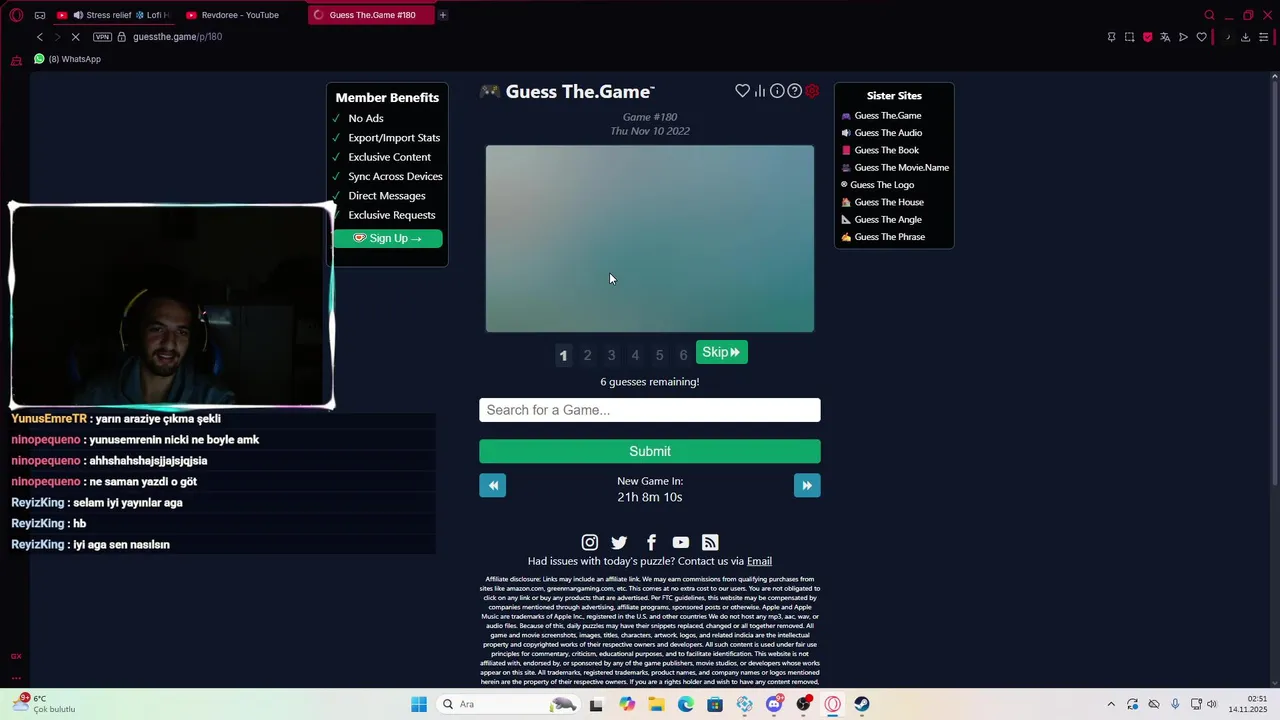Screen dimensions: 1280x720
Task: Click the Email contact link
Action: (x=759, y=561)
